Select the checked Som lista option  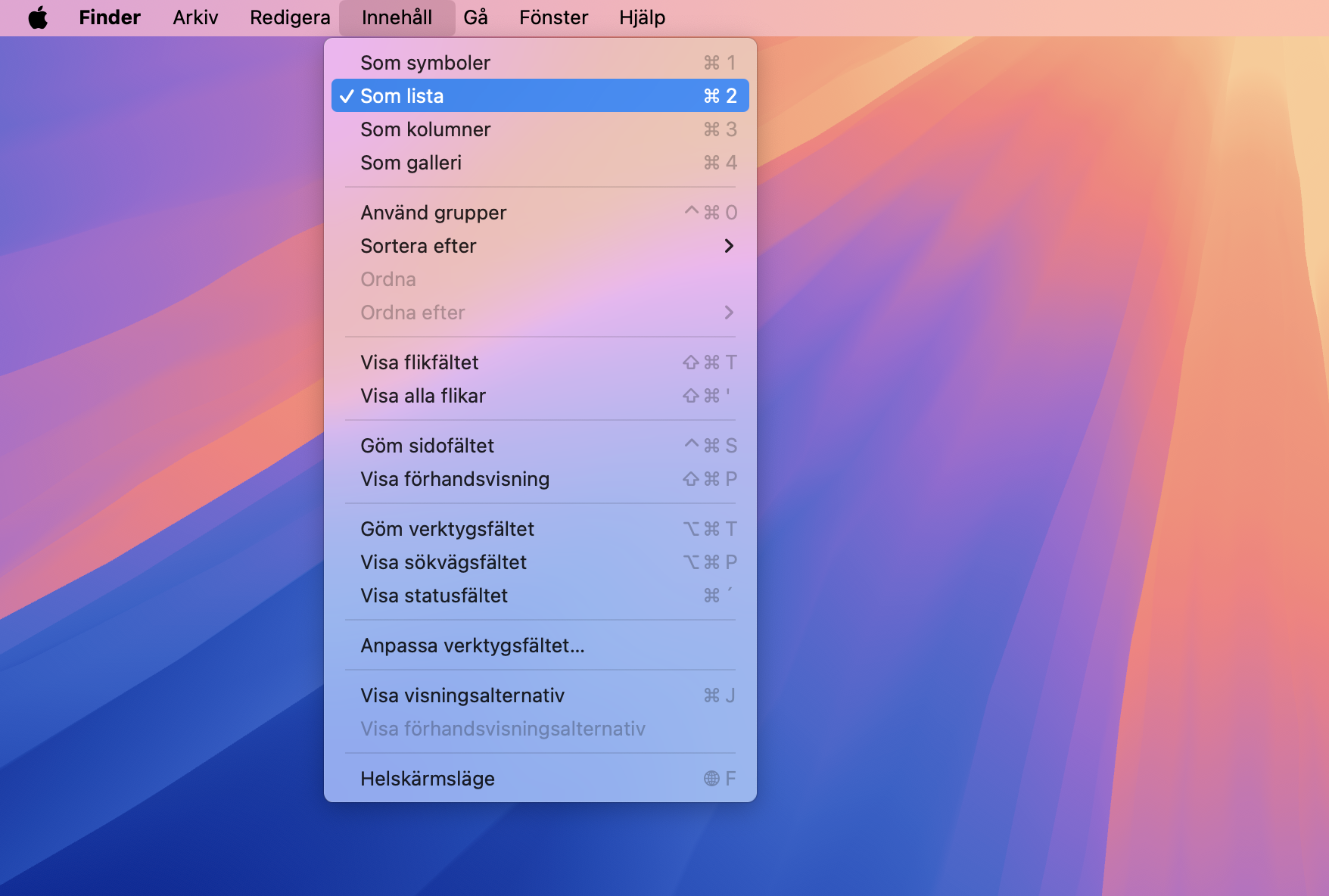(x=540, y=96)
